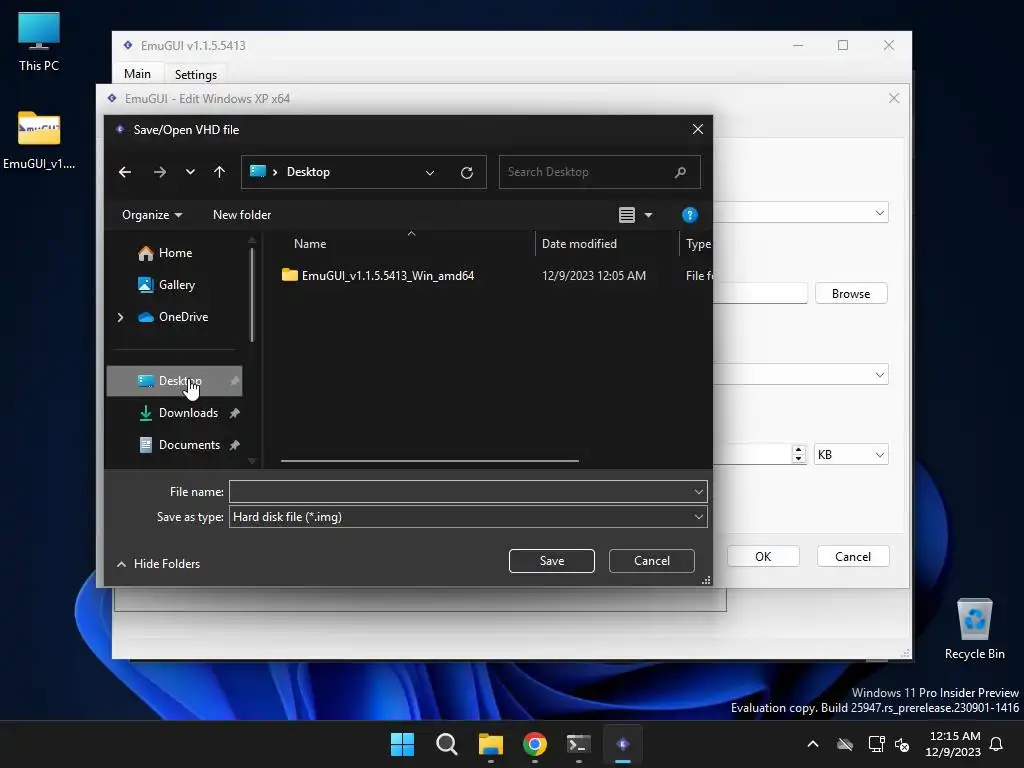This screenshot has width=1024, height=768.
Task: Cancel the Save/Open VHD dialog
Action: point(652,561)
